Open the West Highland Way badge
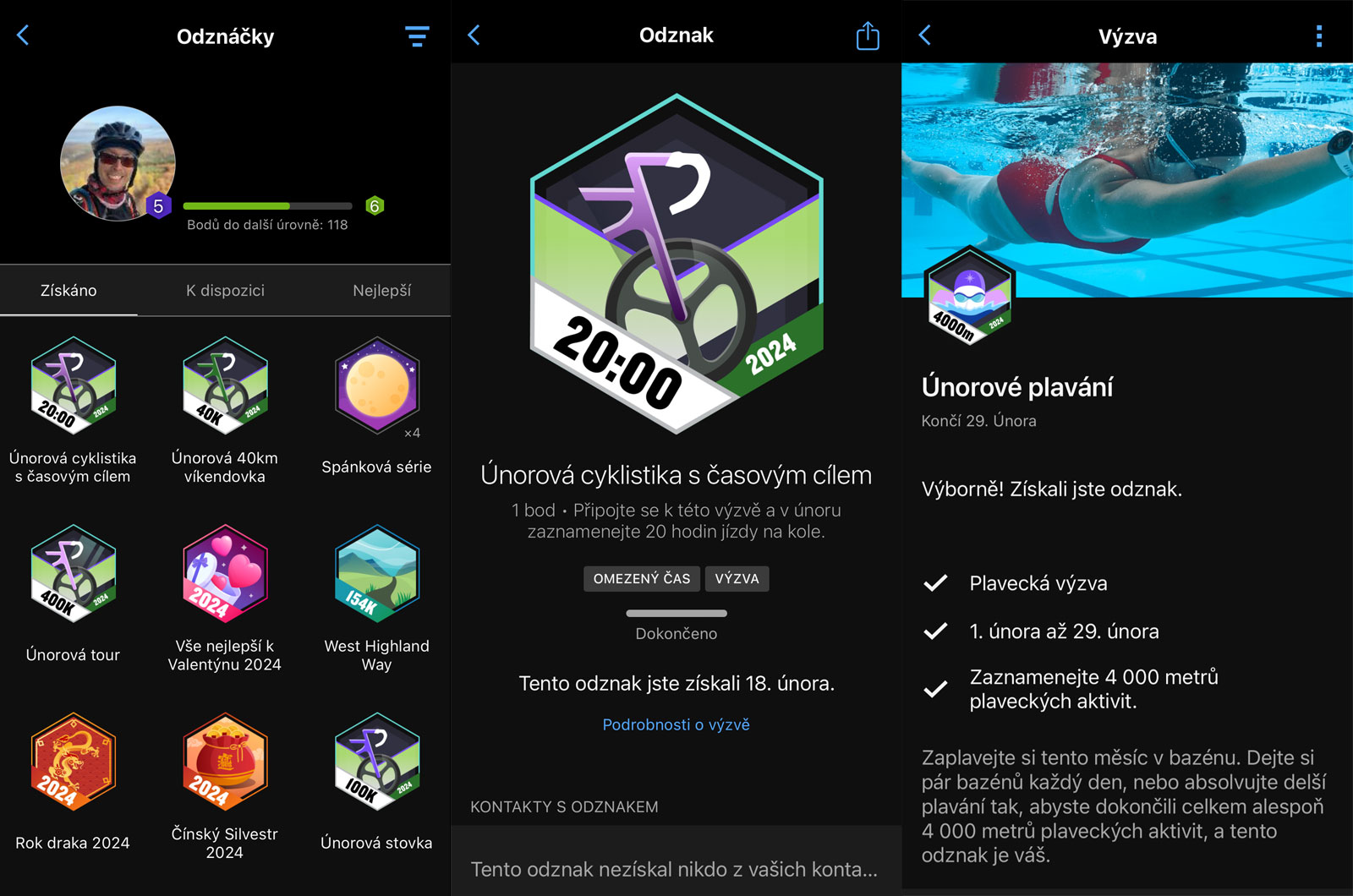 [377, 574]
